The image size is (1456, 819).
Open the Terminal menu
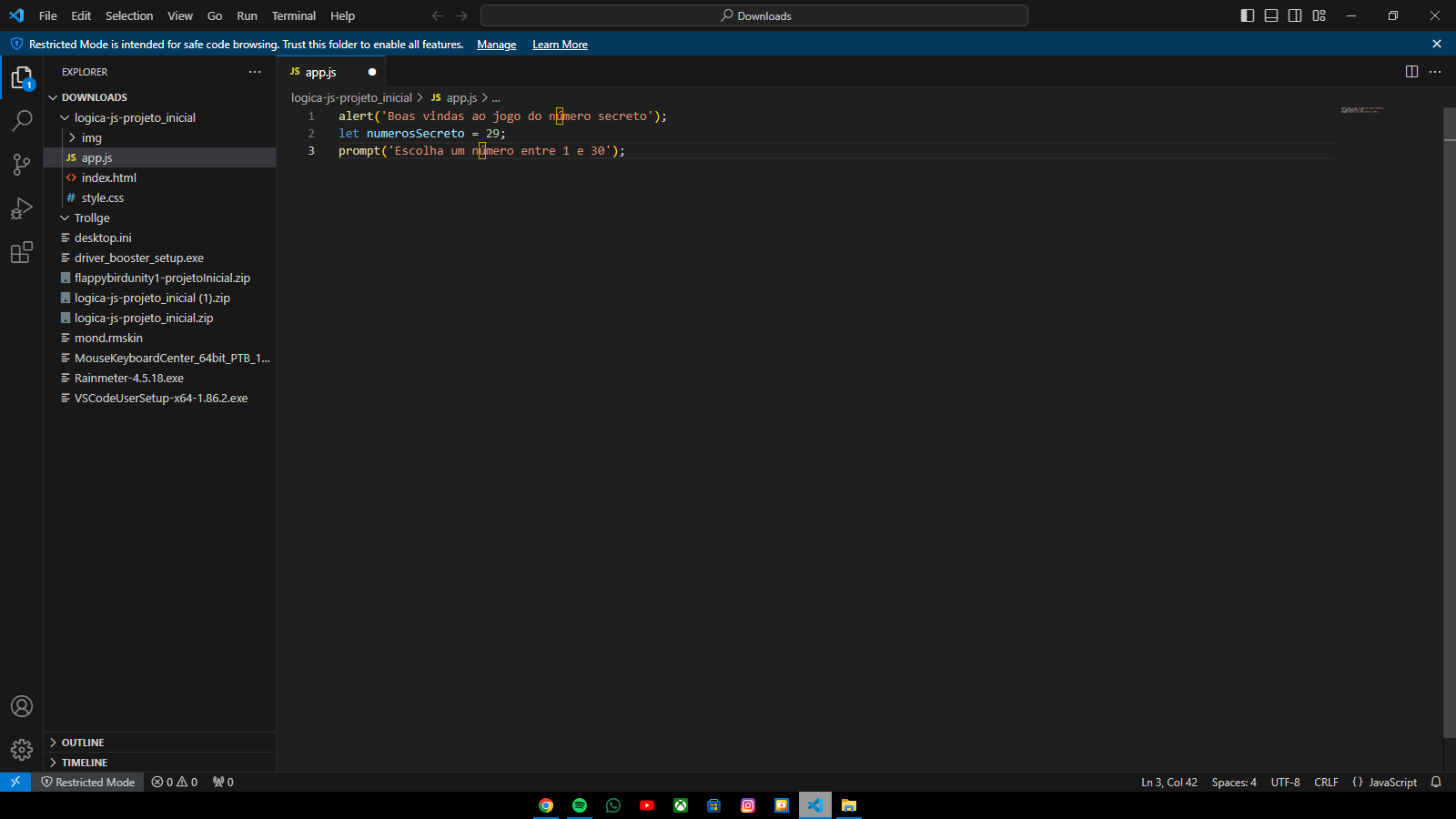pos(294,15)
